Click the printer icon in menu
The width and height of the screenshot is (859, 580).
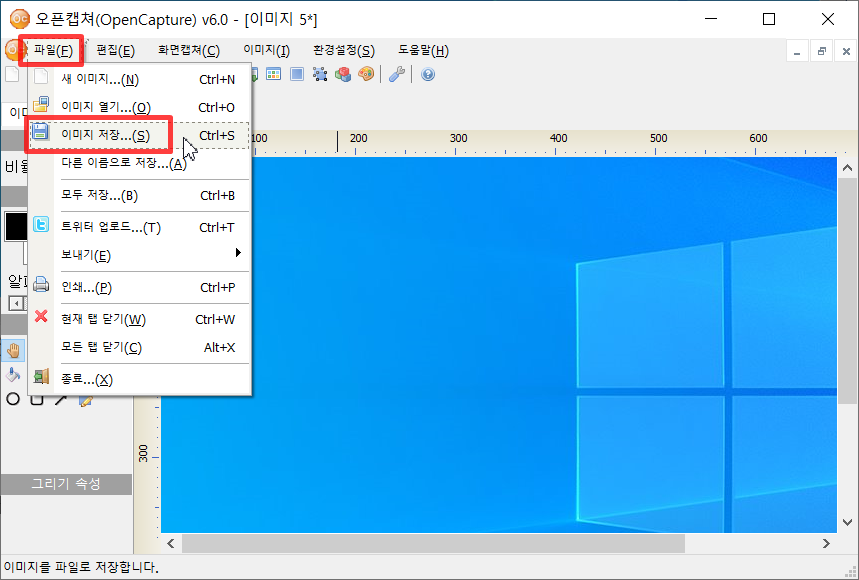pyautogui.click(x=41, y=284)
